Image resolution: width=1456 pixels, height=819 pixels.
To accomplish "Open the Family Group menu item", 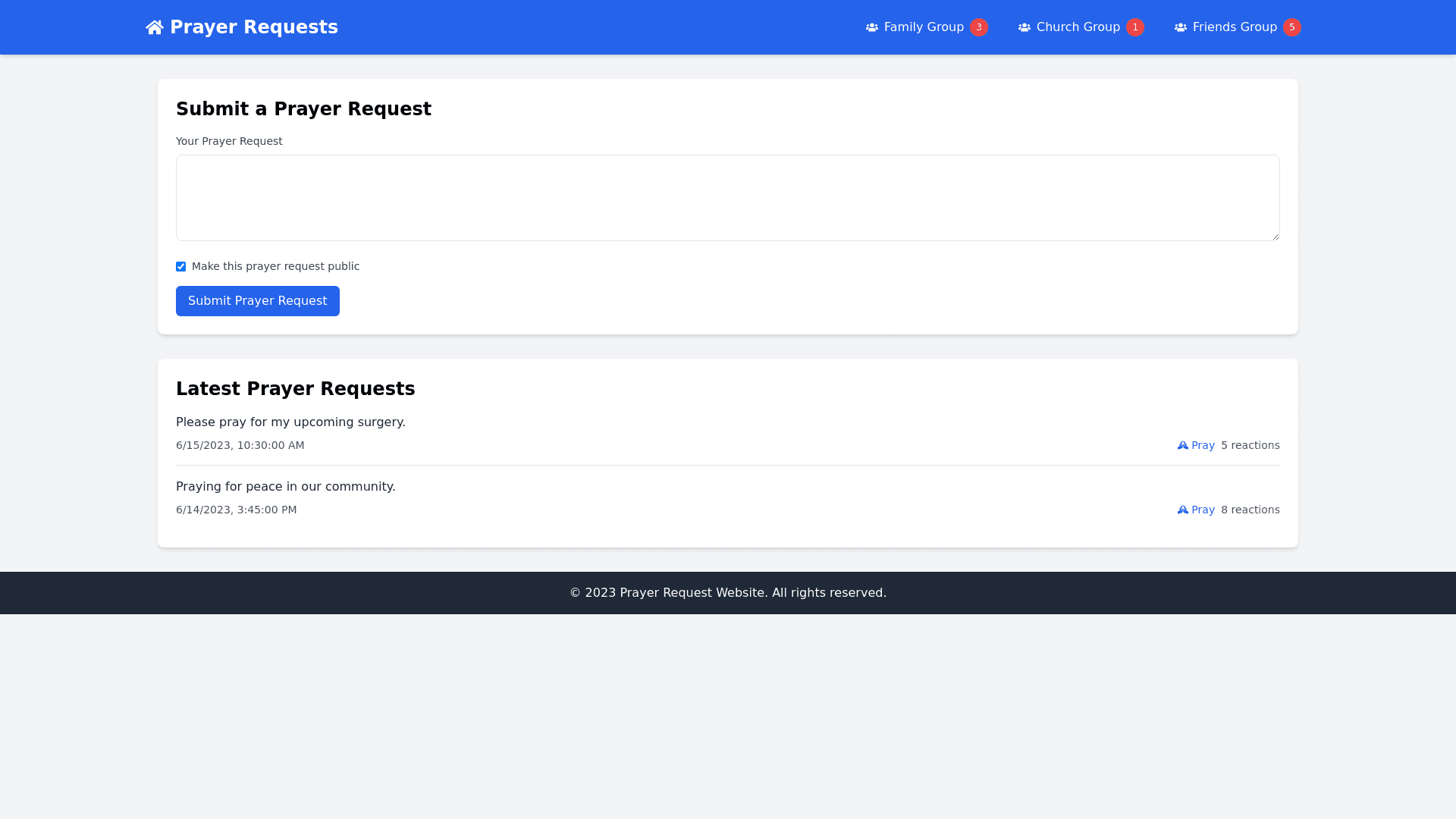I will tap(924, 27).
